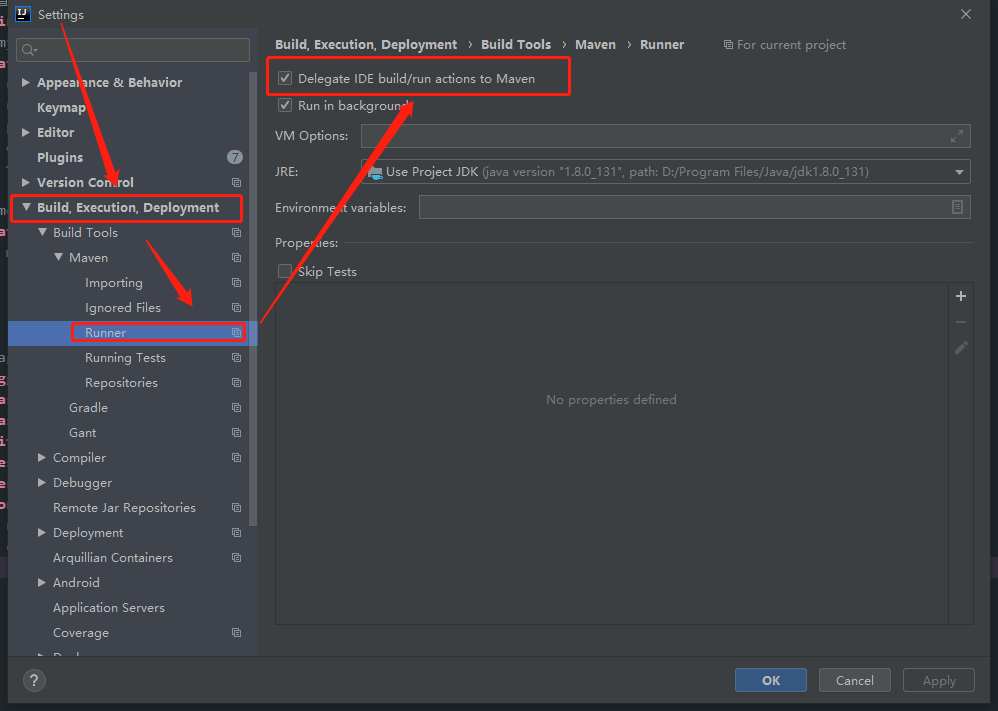998x711 pixels.
Task: Close the Settings dialog
Action: pos(966,14)
